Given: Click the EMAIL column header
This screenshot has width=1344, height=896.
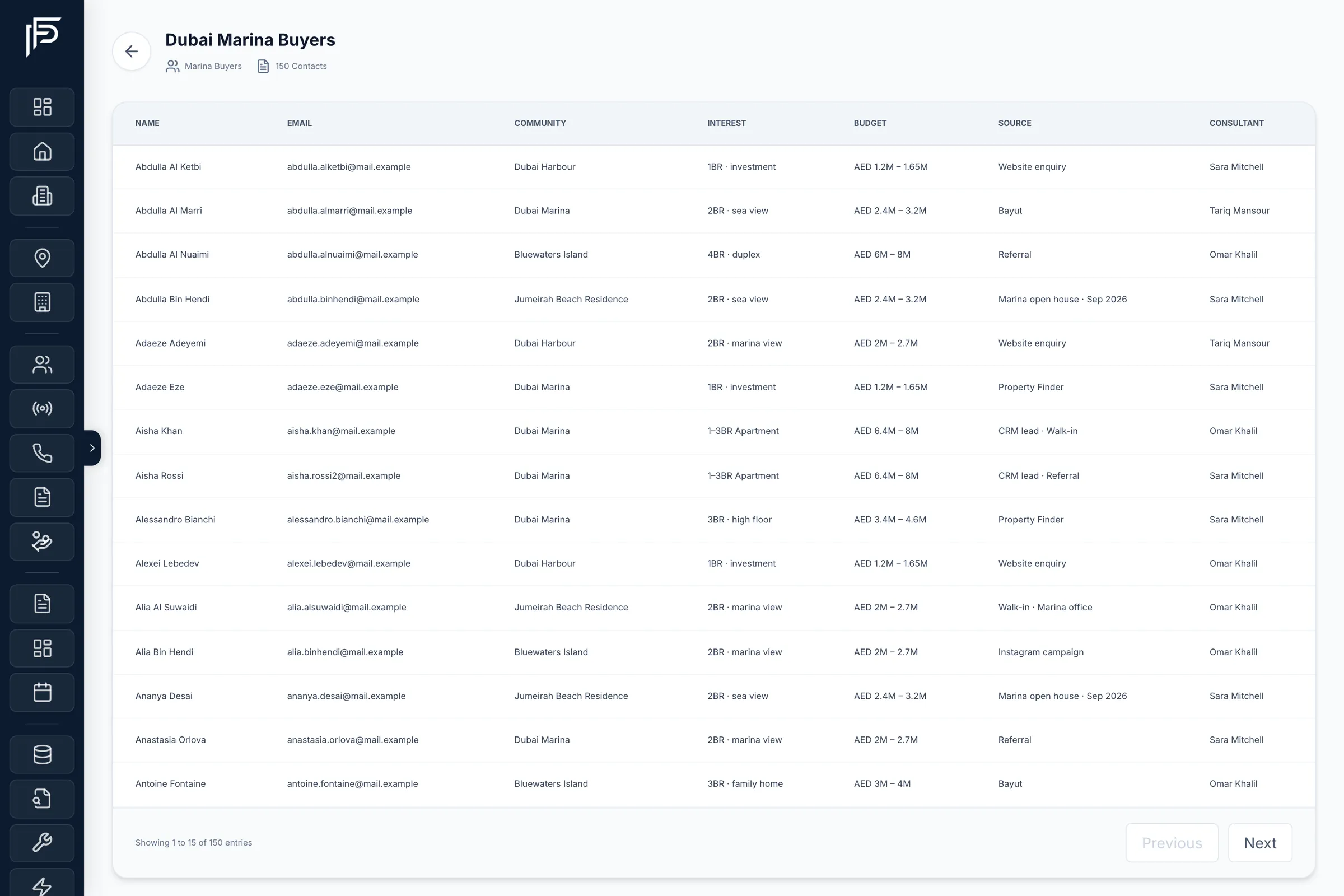Looking at the screenshot, I should click(x=300, y=123).
